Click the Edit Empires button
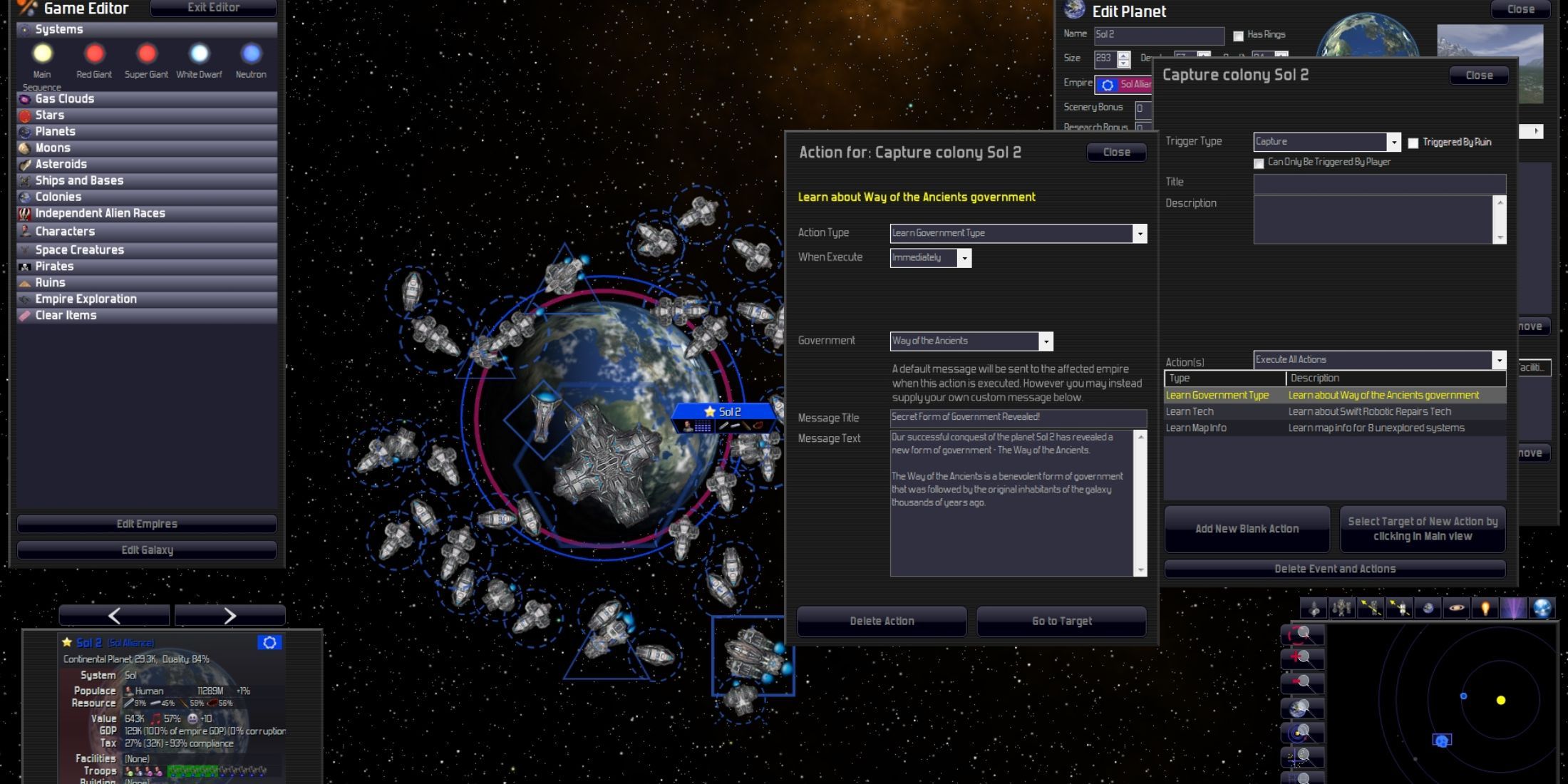This screenshot has height=784, width=1568. pos(147,524)
